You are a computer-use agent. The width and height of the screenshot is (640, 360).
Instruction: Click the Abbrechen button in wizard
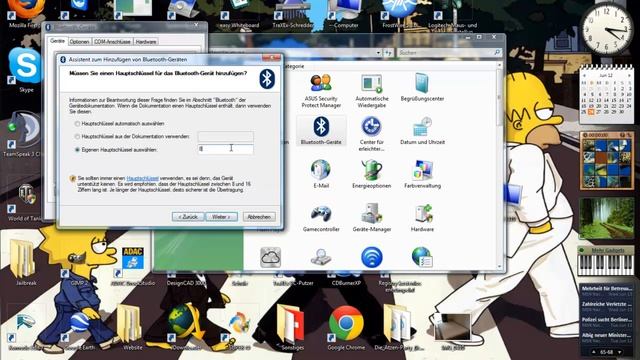pyautogui.click(x=259, y=217)
